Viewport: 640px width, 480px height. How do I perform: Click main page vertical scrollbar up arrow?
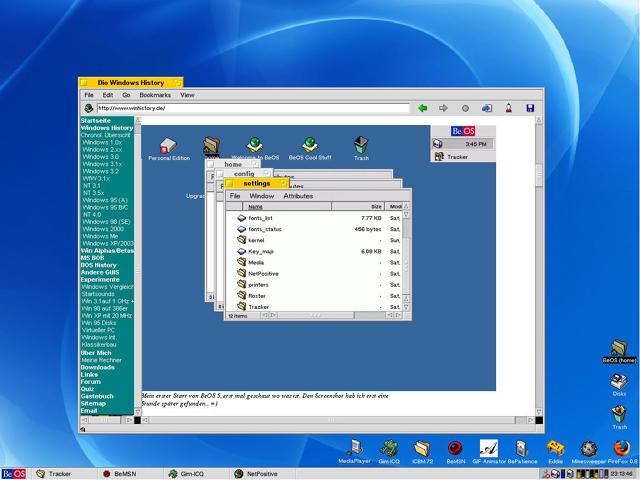[x=539, y=120]
